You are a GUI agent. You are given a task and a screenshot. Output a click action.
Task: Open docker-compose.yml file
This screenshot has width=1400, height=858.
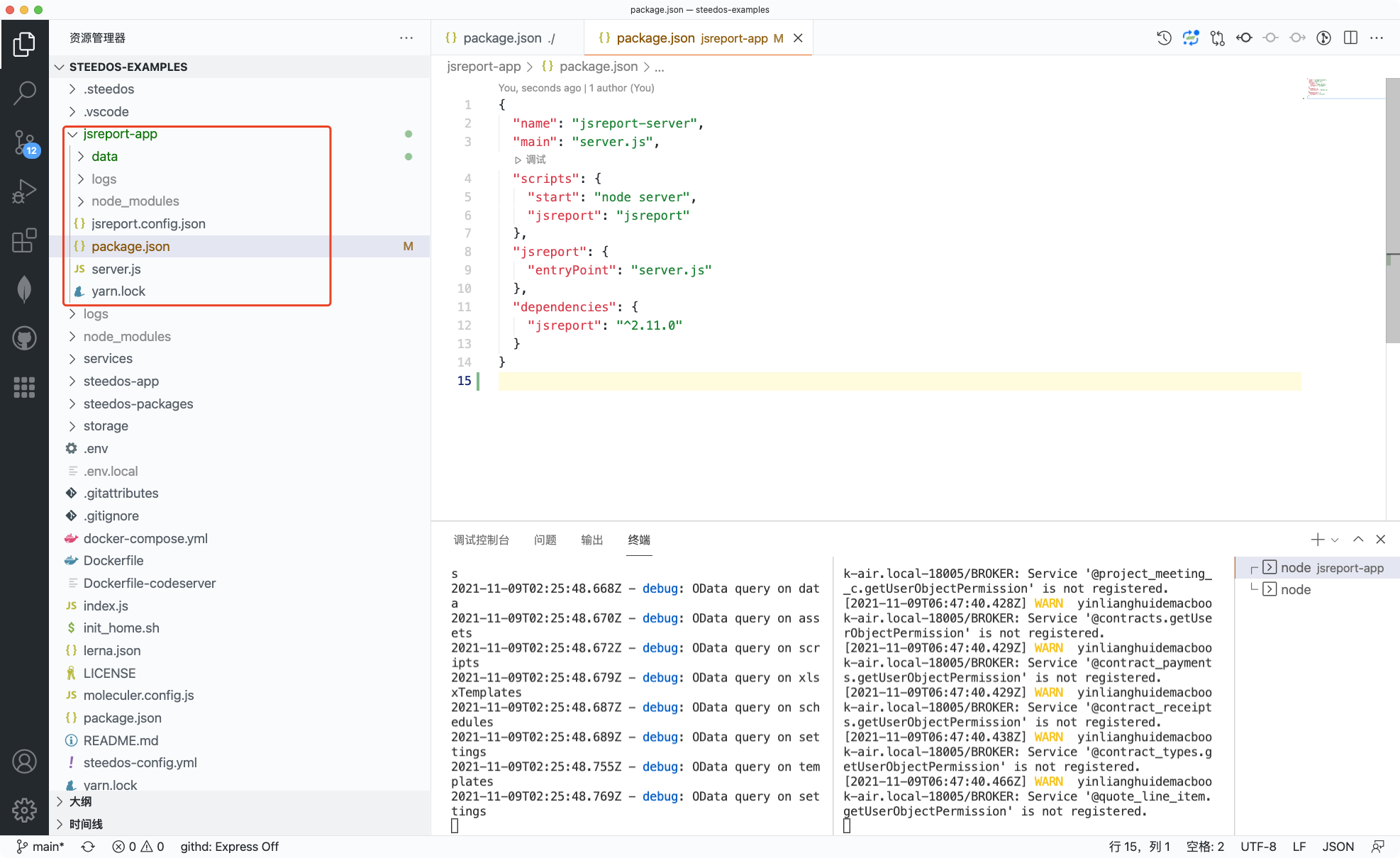click(240, 539)
